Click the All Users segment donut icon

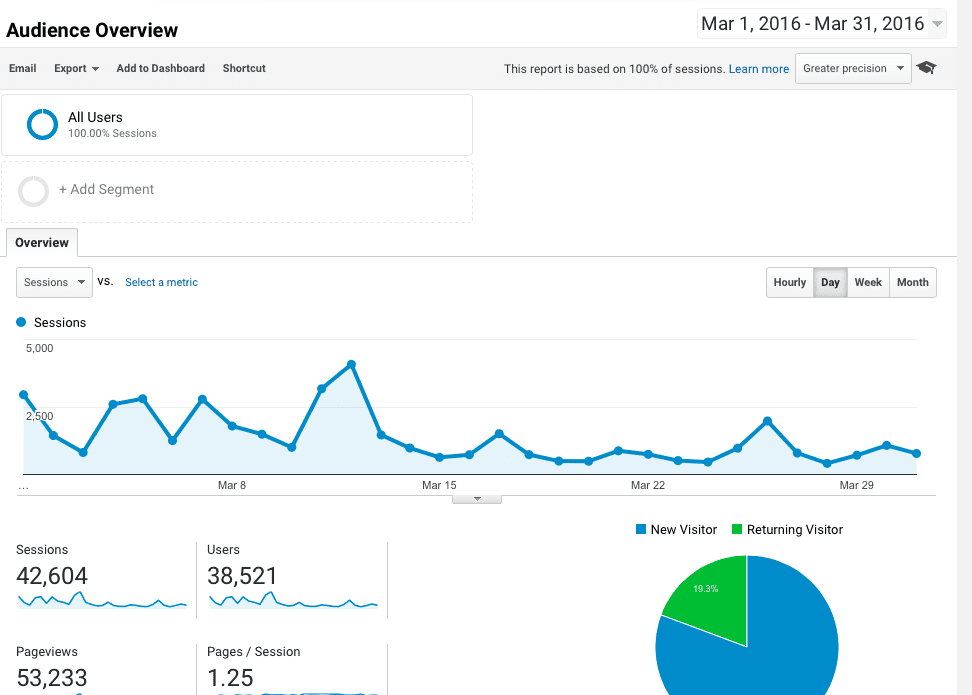[x=42, y=125]
